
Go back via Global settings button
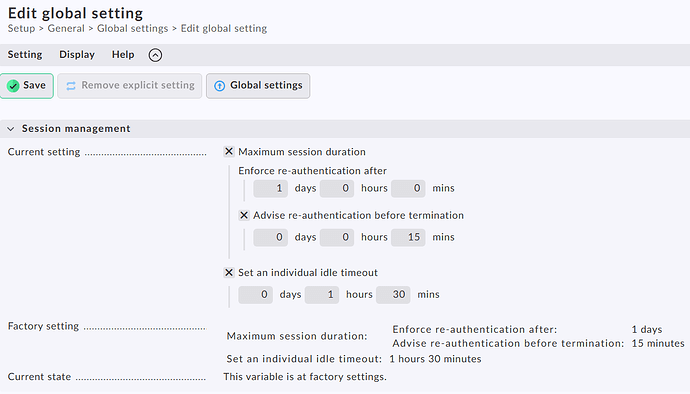pyautogui.click(x=258, y=86)
